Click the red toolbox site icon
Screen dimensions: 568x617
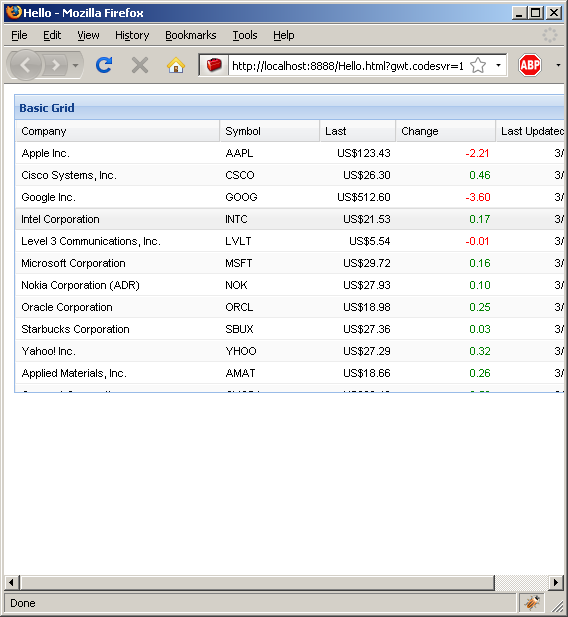coord(214,65)
